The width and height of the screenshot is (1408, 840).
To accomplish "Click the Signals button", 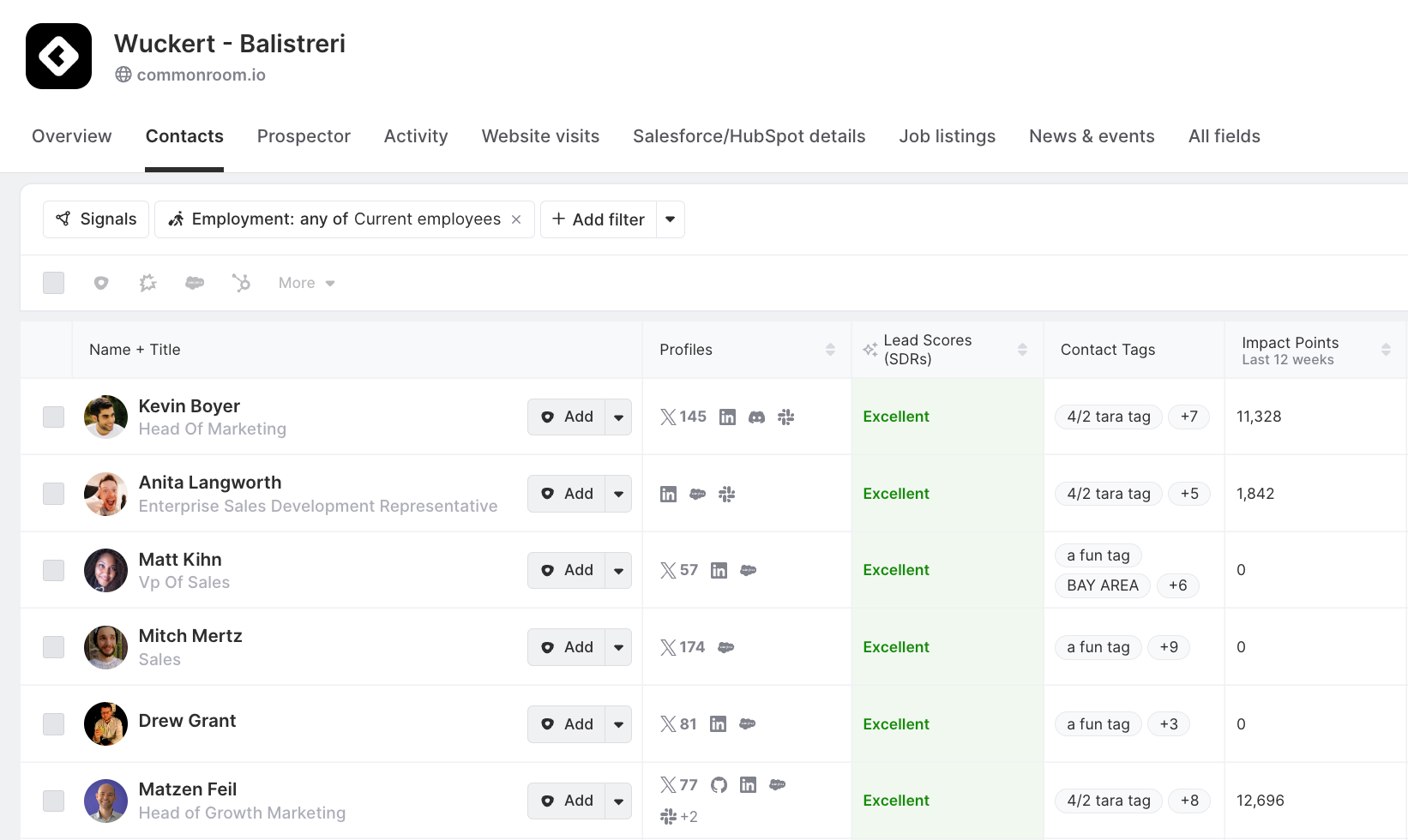I will pos(96,219).
